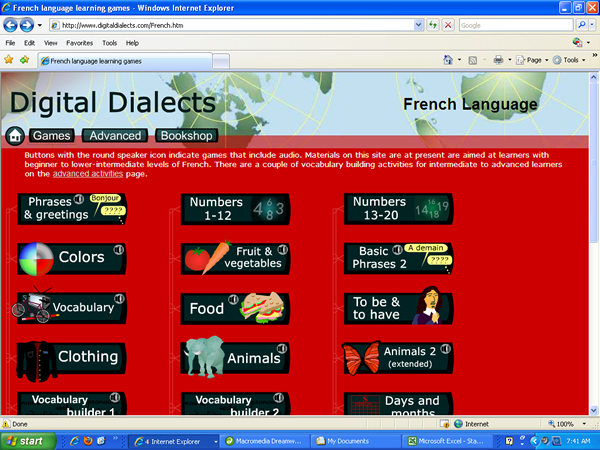Click the Firefox quick launch icon
This screenshot has width=600, height=450.
tap(88, 441)
